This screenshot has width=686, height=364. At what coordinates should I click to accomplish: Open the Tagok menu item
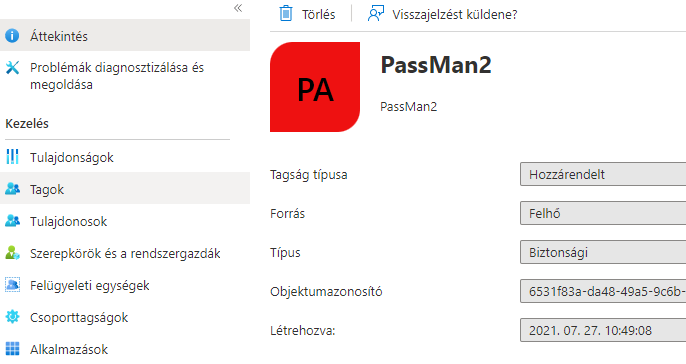pos(125,189)
